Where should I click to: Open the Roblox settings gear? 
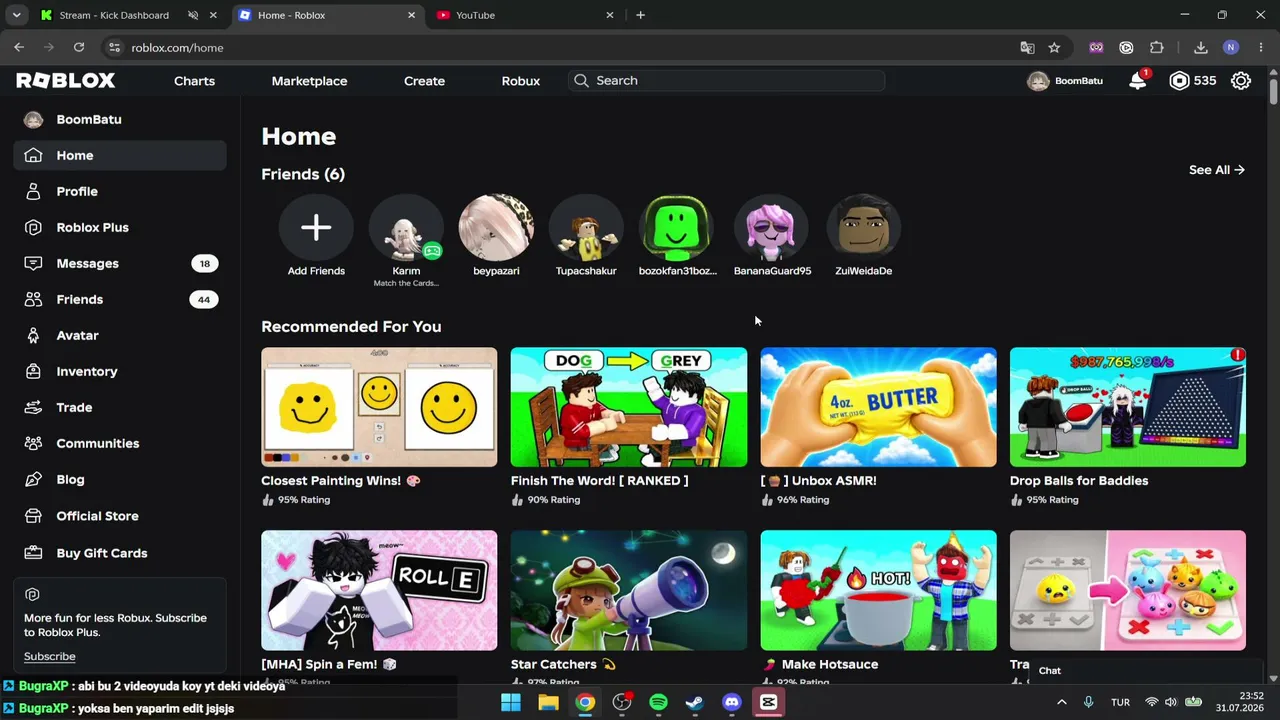pyautogui.click(x=1241, y=81)
